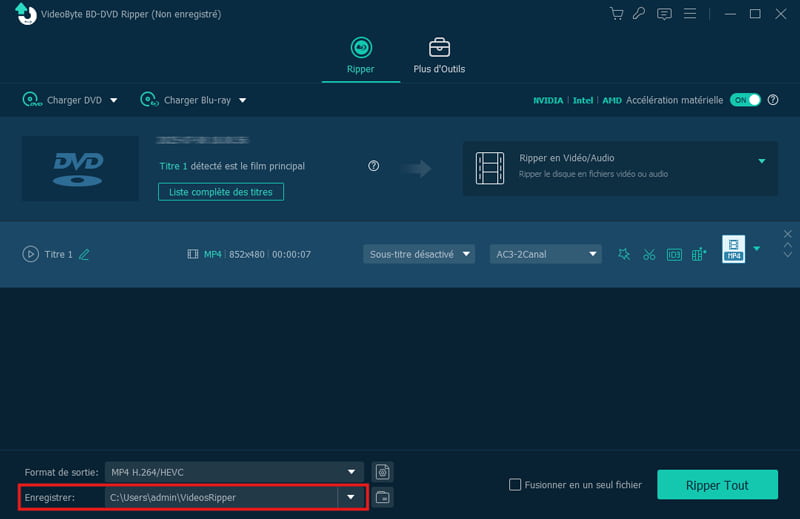Image resolution: width=800 pixels, height=519 pixels.
Task: Click Liste complète des titres button
Action: pos(221,192)
